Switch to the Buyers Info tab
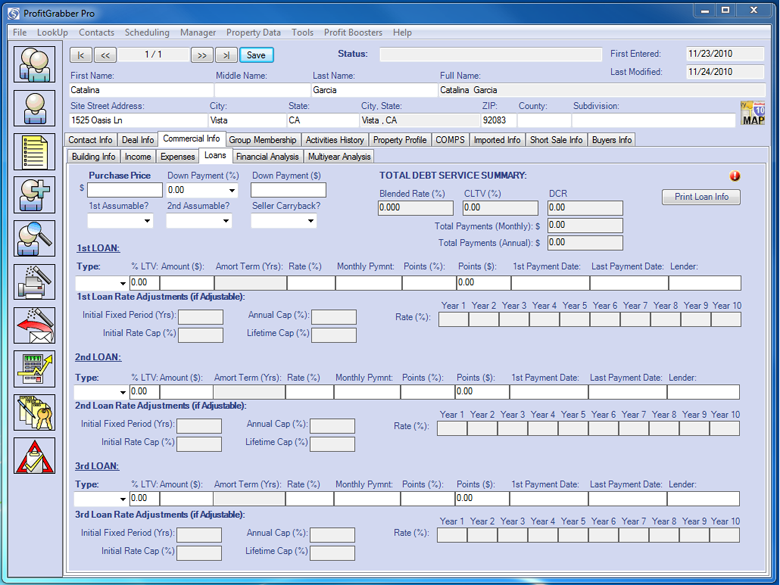This screenshot has width=780, height=585. pos(612,140)
